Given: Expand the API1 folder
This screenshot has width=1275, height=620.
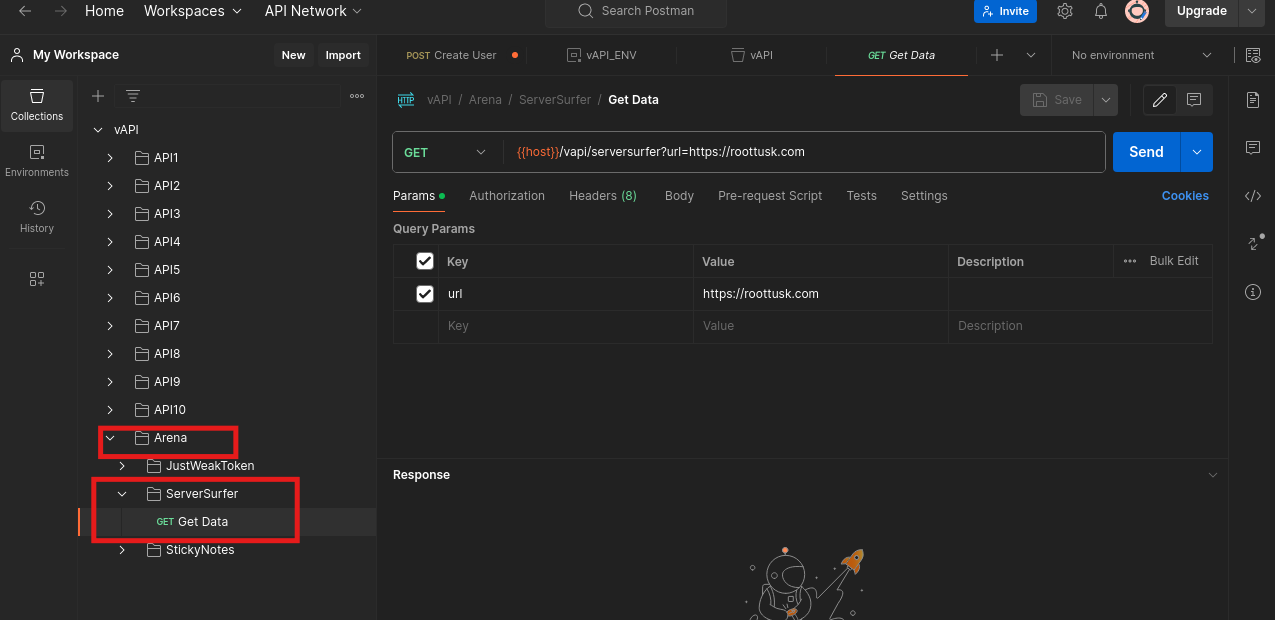Looking at the screenshot, I should (x=111, y=158).
